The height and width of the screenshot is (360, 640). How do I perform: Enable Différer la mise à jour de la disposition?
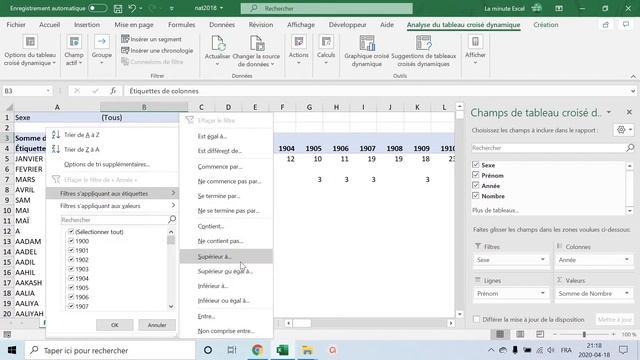(476, 320)
